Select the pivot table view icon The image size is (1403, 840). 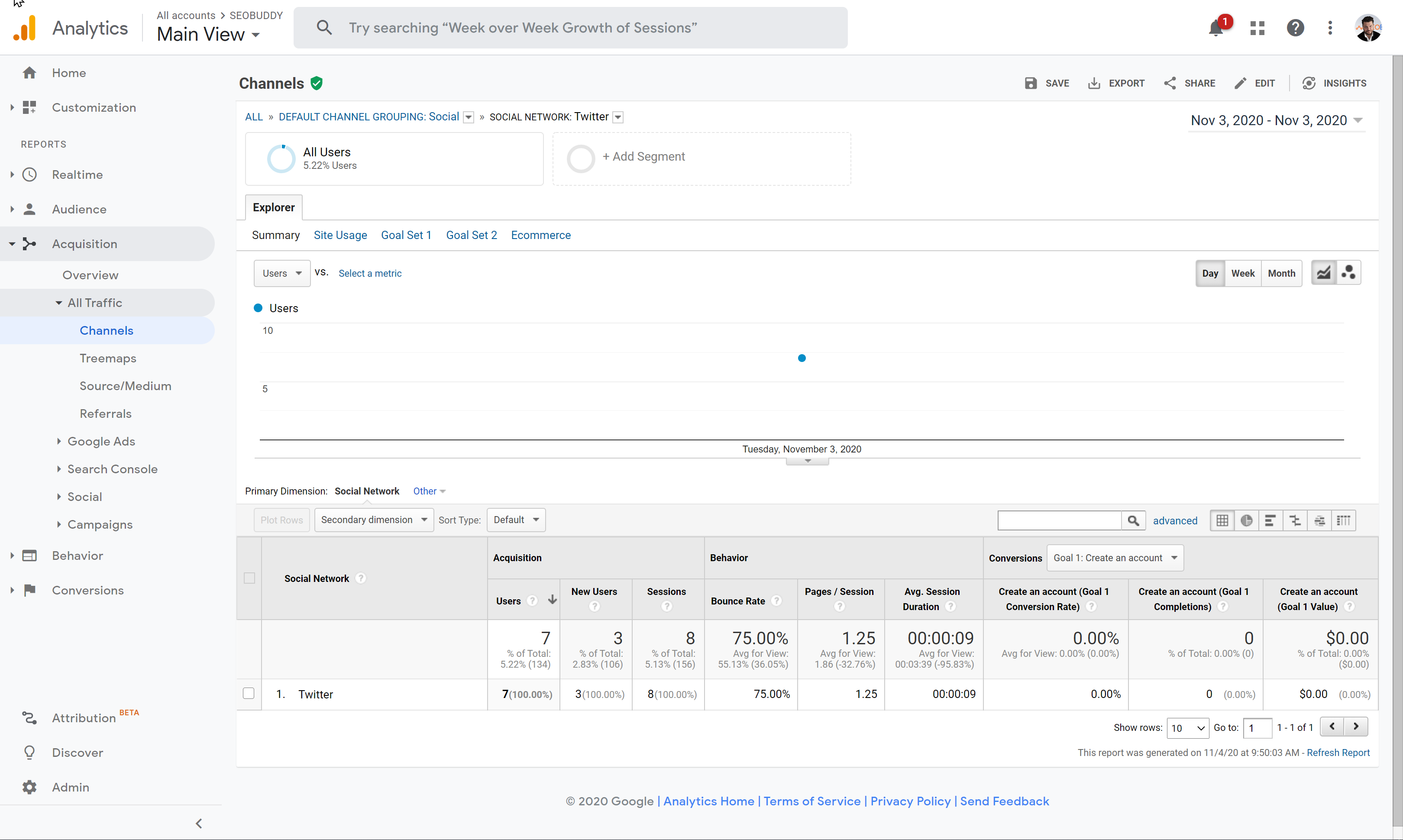coord(1344,520)
